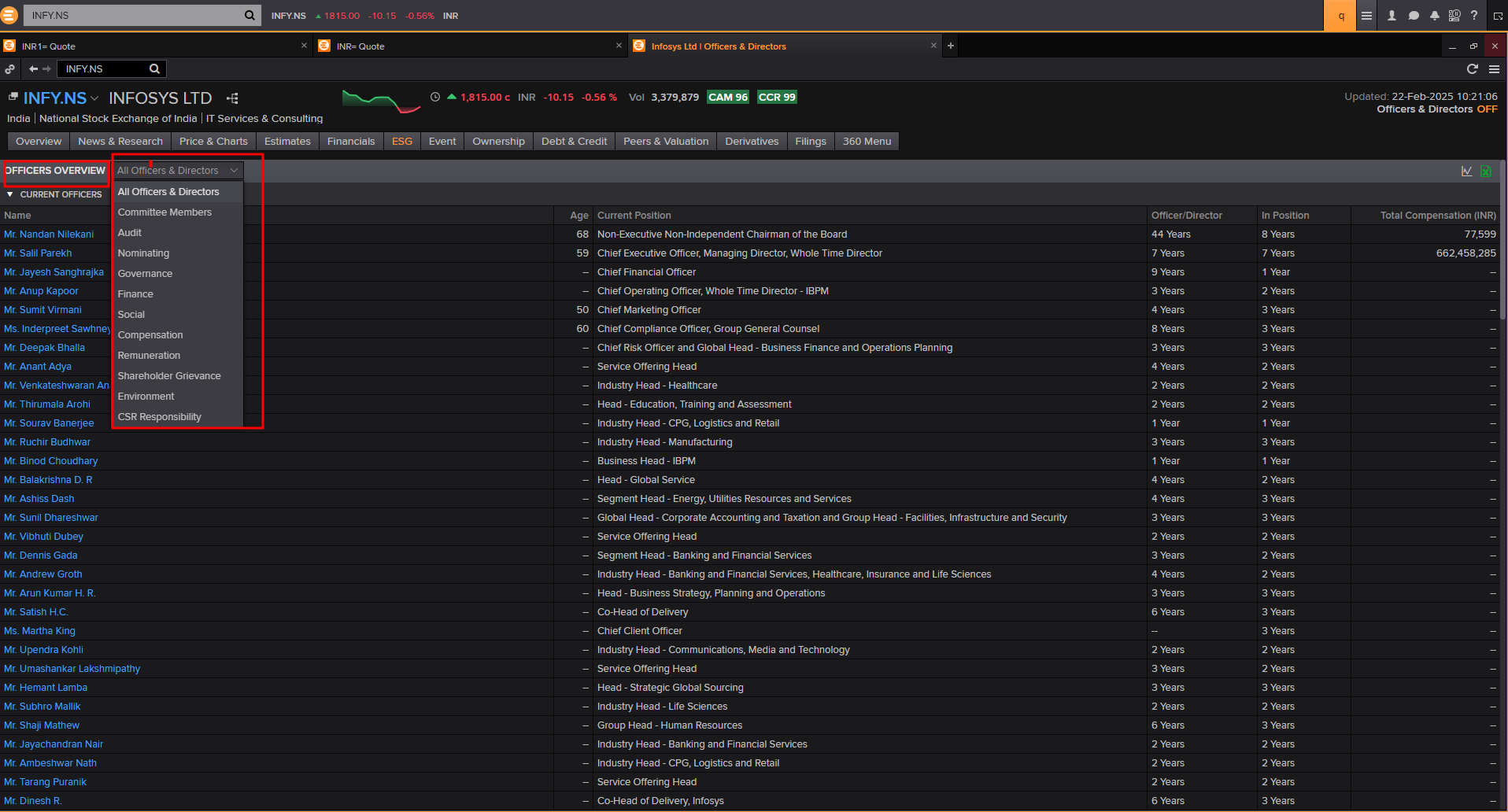The height and width of the screenshot is (812, 1508).
Task: Choose Shareholder Grievance in dropdown list
Action: [x=169, y=376]
